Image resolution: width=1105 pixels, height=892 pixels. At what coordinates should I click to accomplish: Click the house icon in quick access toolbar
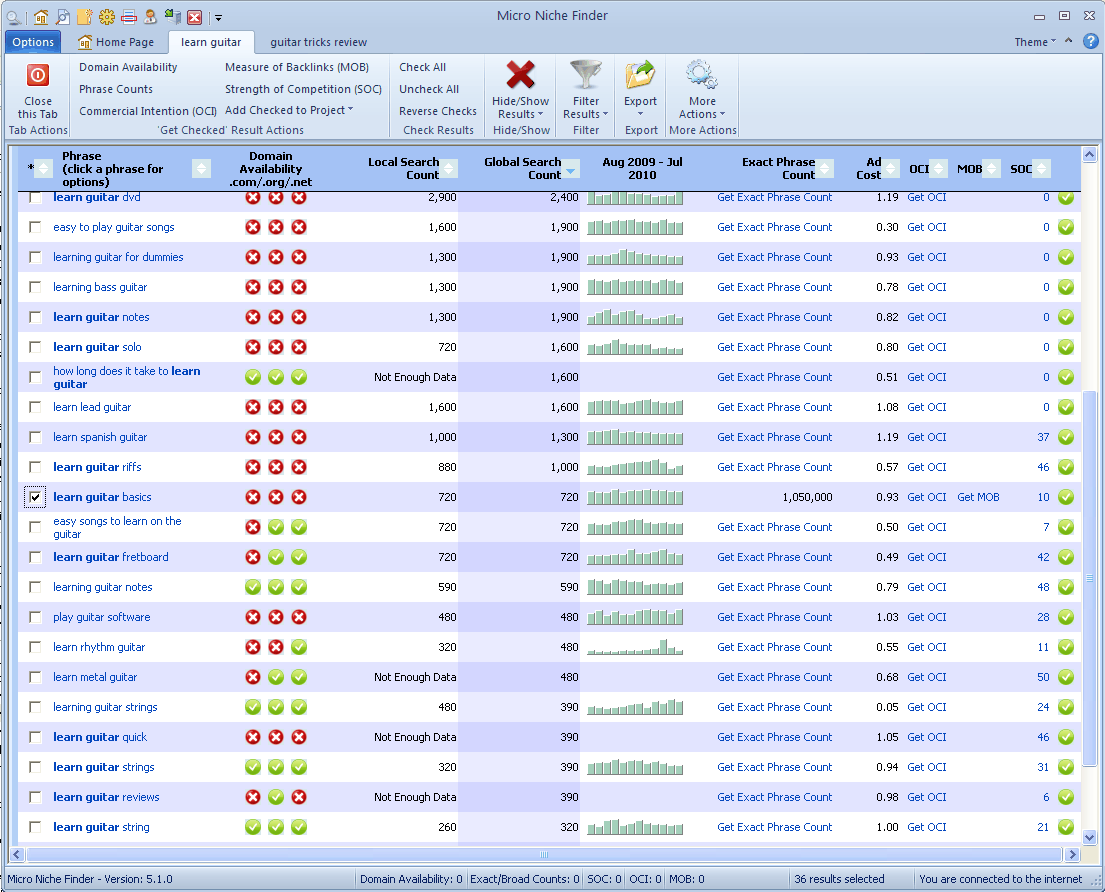click(x=41, y=16)
